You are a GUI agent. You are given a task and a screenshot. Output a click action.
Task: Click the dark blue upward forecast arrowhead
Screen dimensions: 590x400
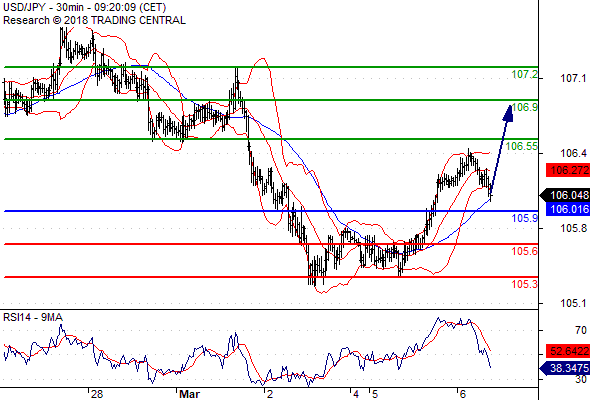pyautogui.click(x=509, y=113)
